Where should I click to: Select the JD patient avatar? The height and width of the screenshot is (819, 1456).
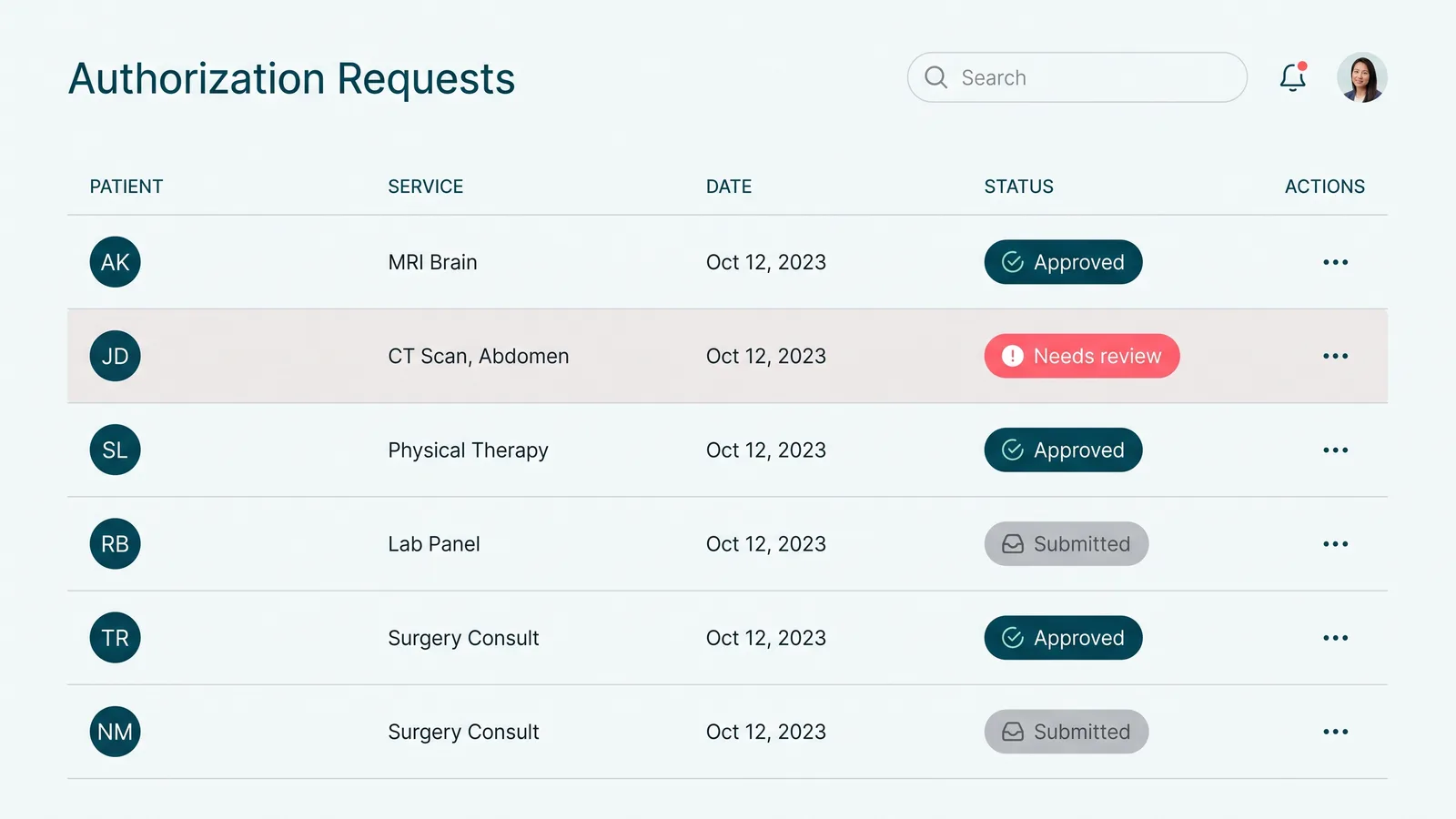tap(115, 356)
